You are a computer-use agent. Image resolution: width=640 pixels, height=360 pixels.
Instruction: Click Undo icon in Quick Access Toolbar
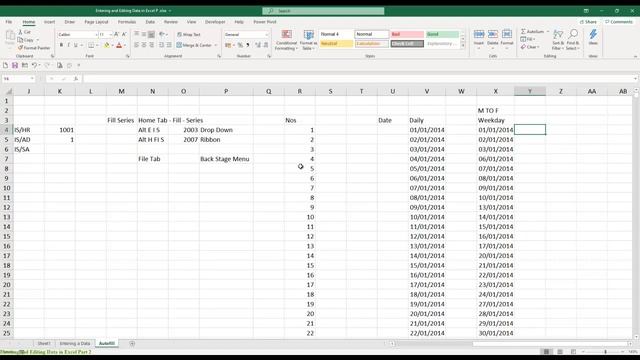[34, 65]
